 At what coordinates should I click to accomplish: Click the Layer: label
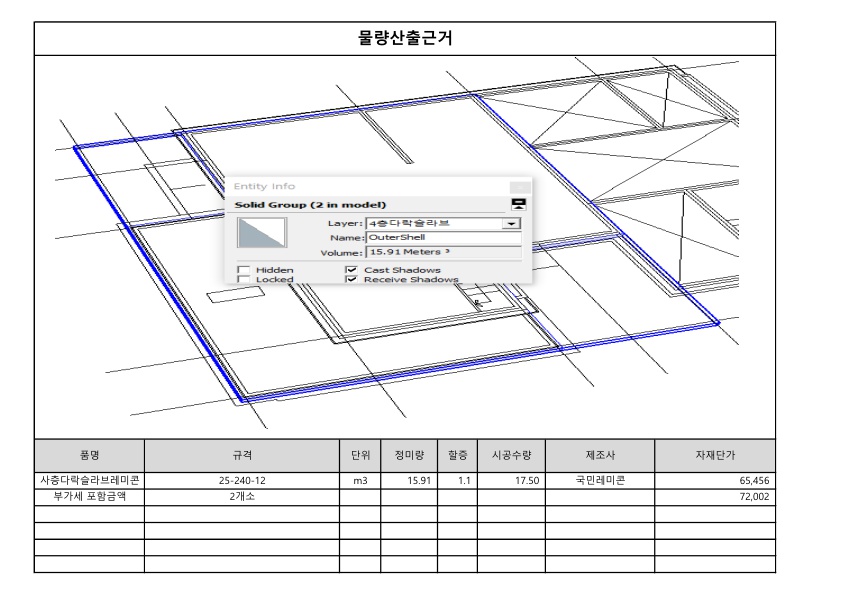(345, 223)
